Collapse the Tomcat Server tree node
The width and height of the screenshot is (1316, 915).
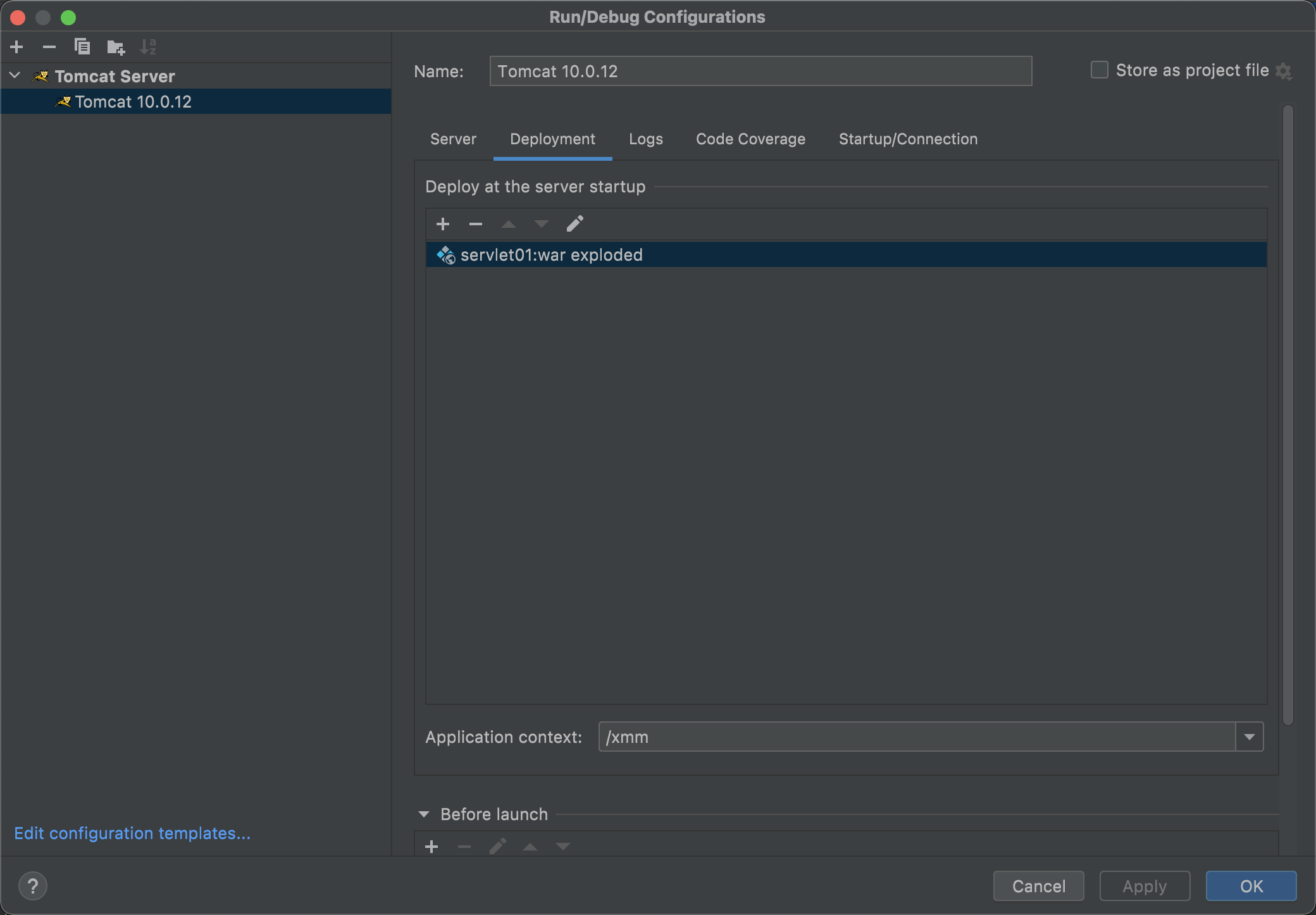click(x=15, y=76)
